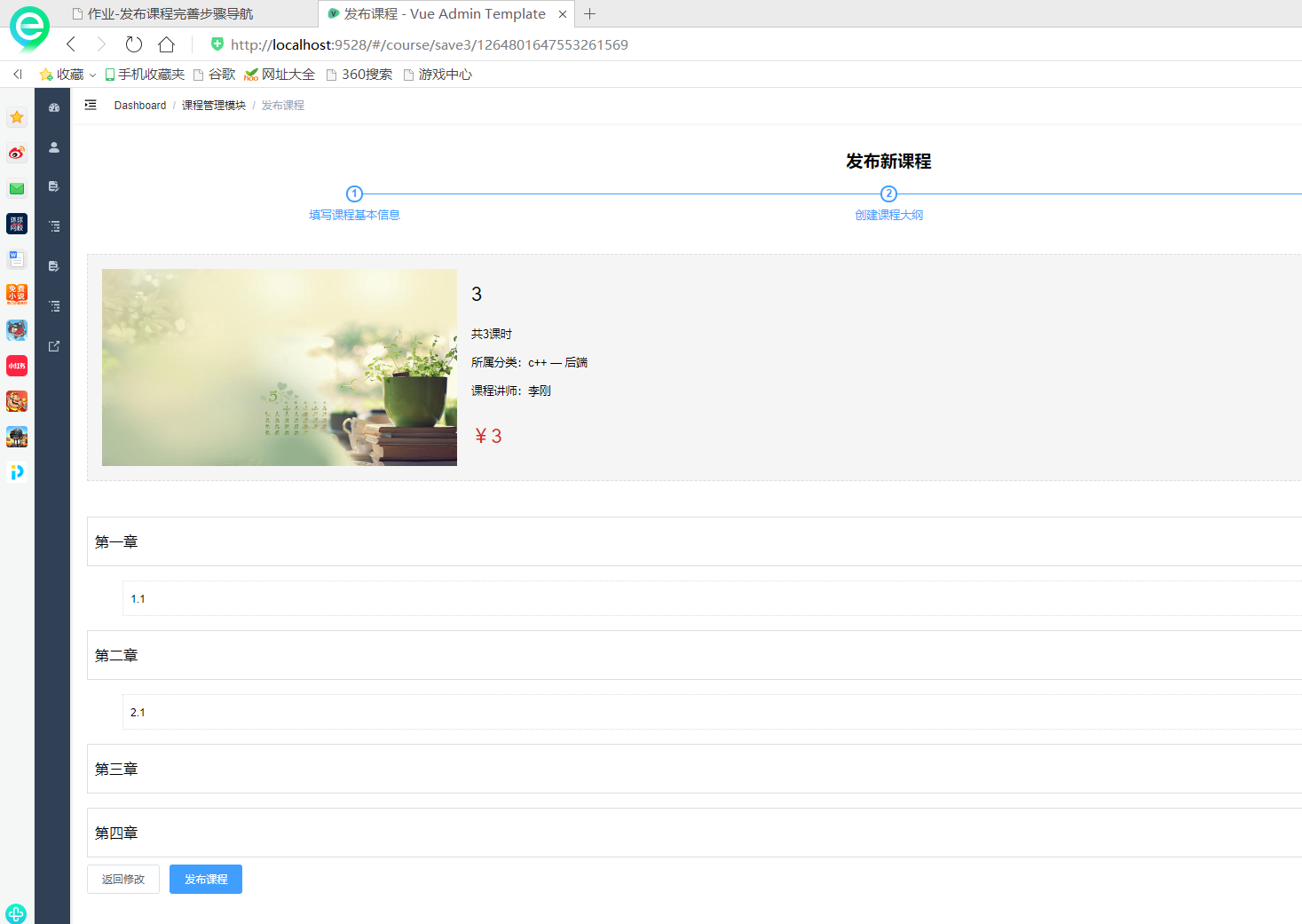
Task: Open the second document icon in the sidebar
Action: click(x=53, y=265)
